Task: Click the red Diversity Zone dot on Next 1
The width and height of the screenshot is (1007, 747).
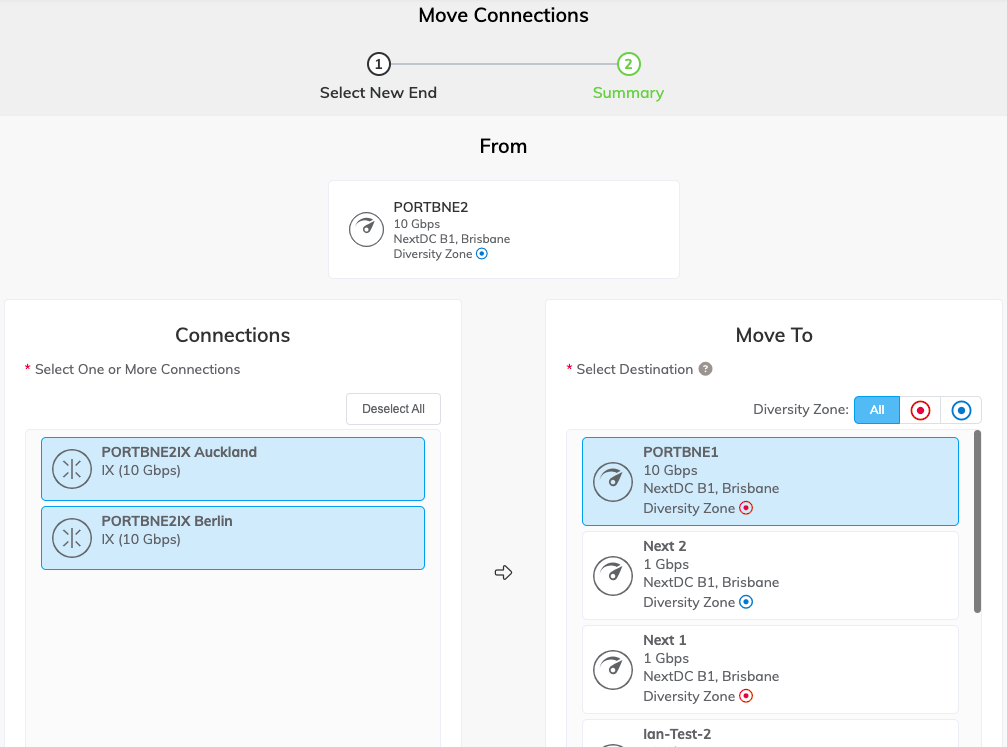Action: click(x=745, y=696)
